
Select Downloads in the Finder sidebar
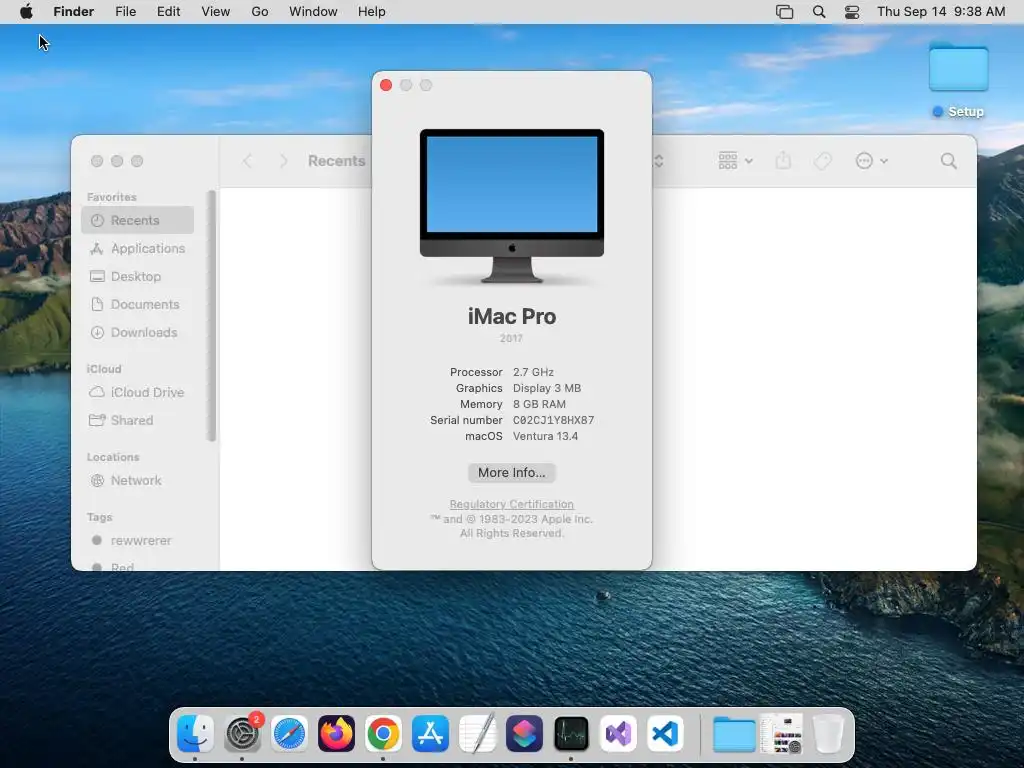point(137,332)
